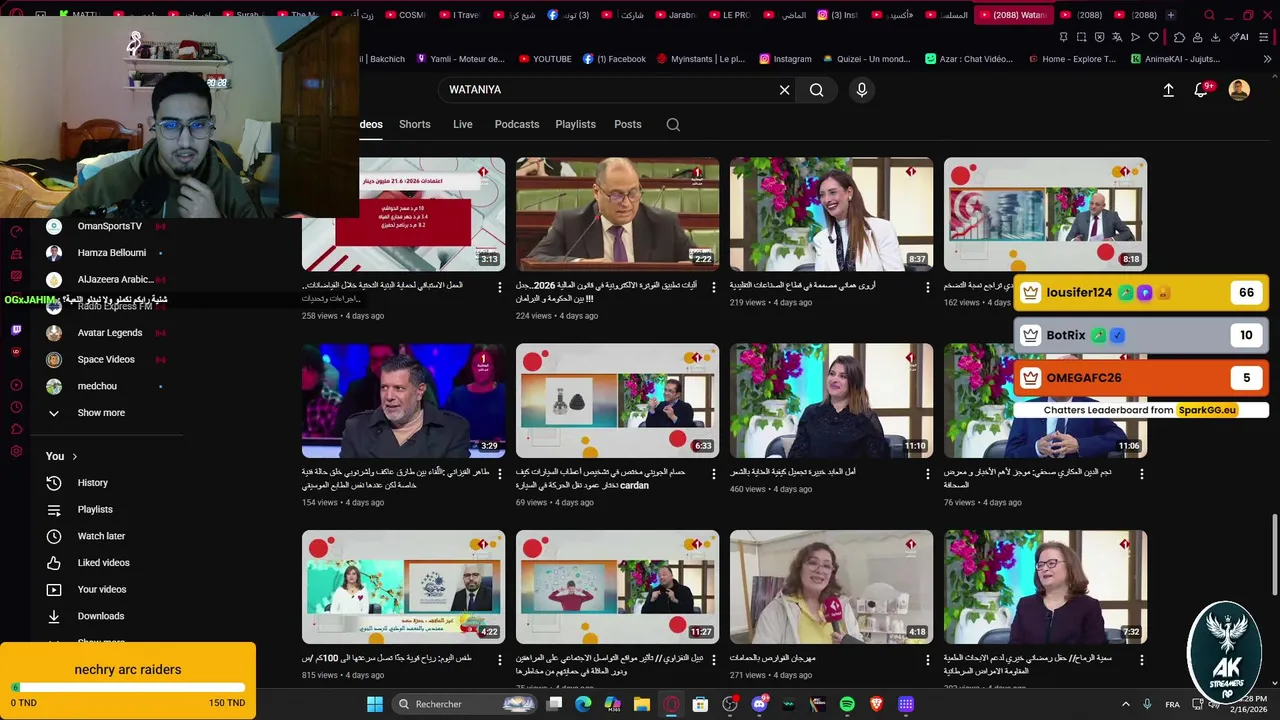Add a new browser tab with the plus
This screenshot has height=720, width=1280.
pos(1171,15)
